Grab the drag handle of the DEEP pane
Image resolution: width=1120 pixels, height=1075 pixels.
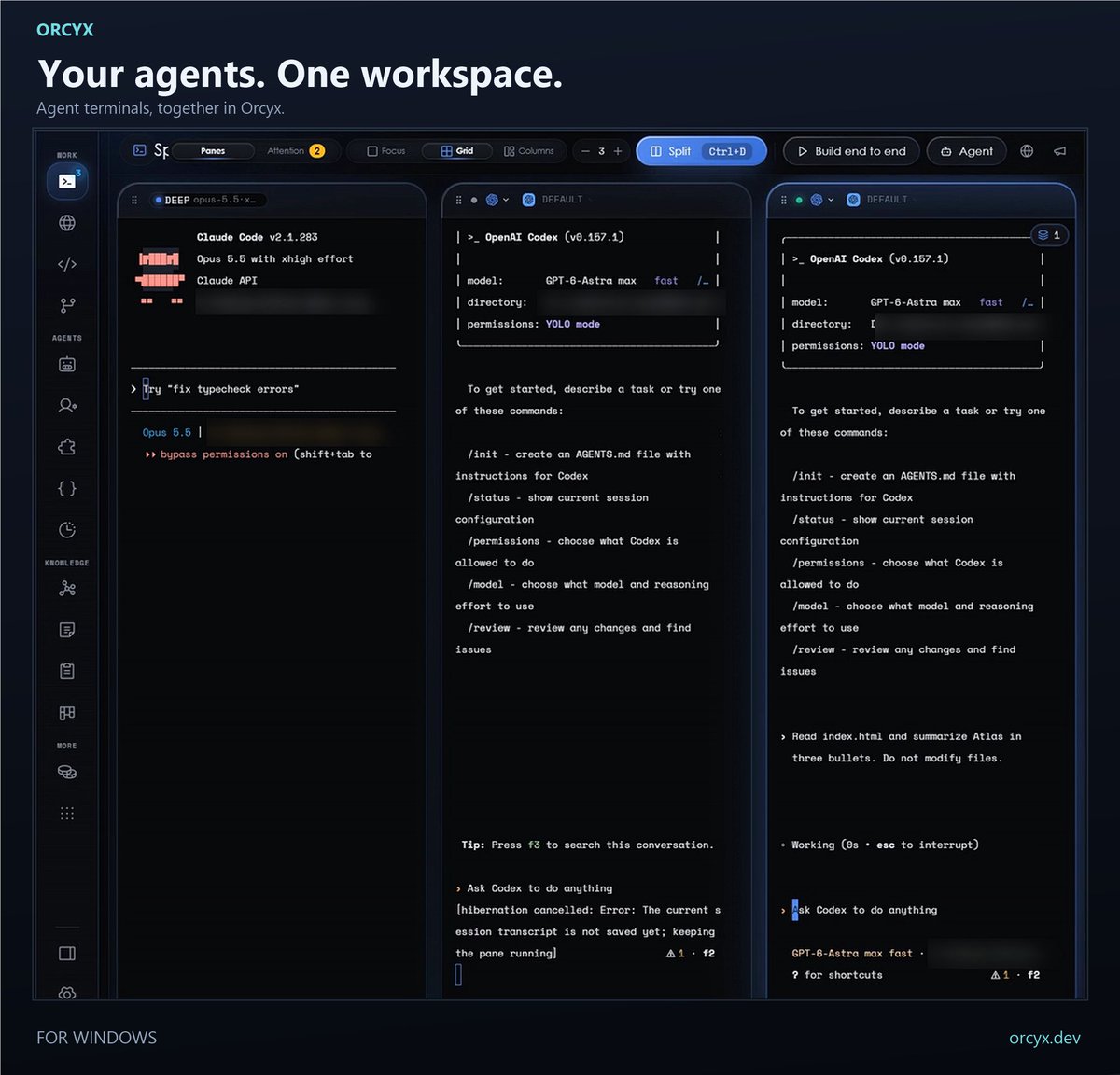134,200
